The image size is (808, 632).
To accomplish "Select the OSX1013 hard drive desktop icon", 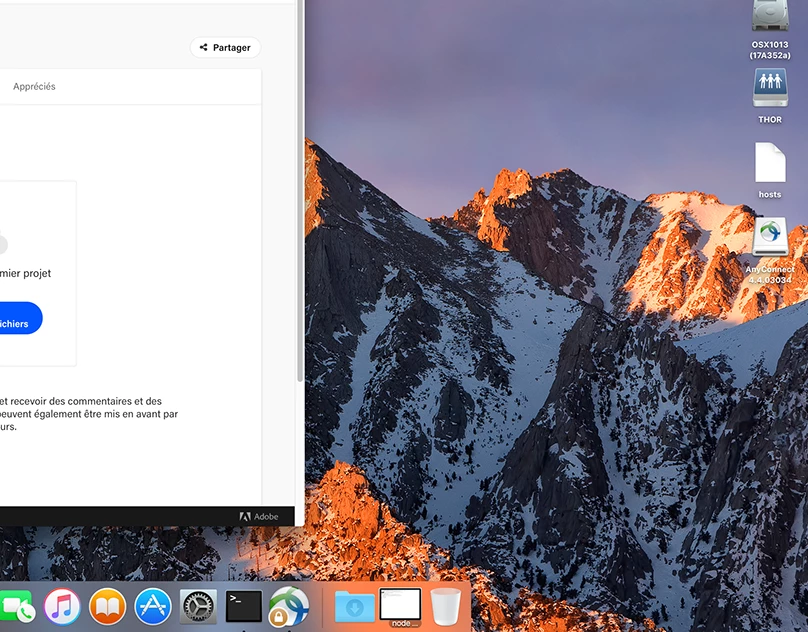I will point(770,18).
